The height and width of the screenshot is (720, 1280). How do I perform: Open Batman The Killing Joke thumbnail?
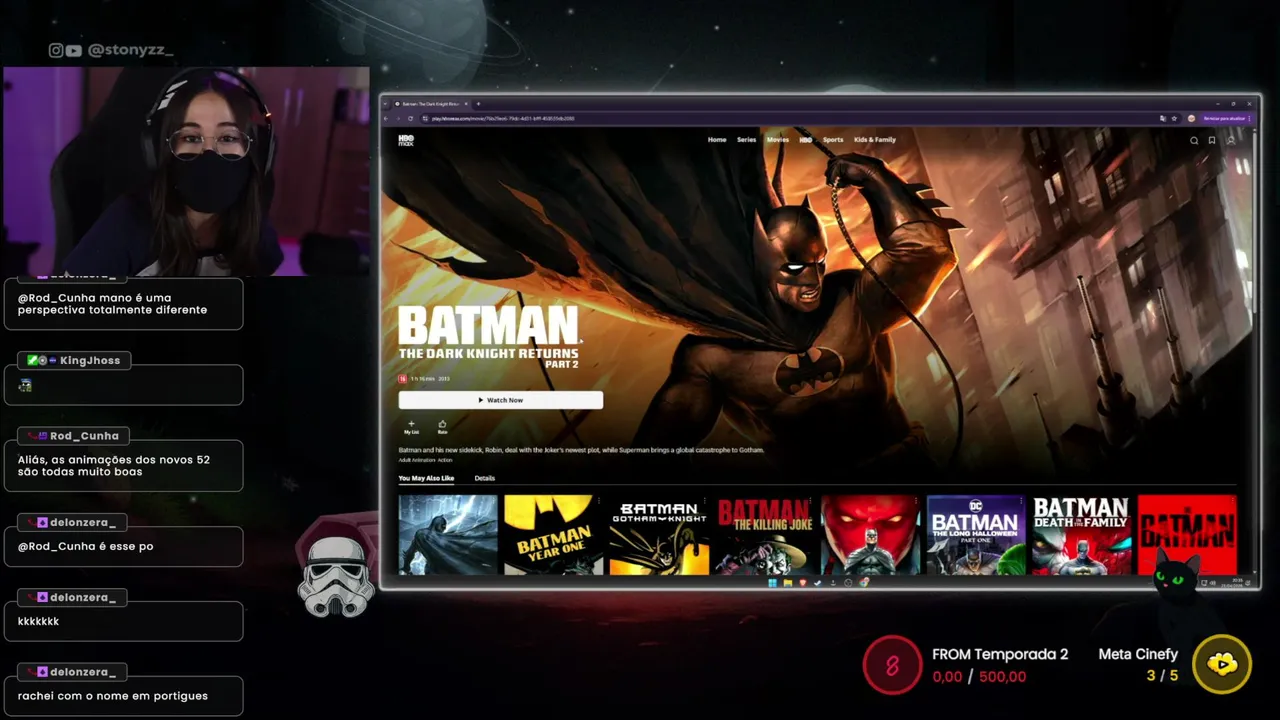(765, 535)
